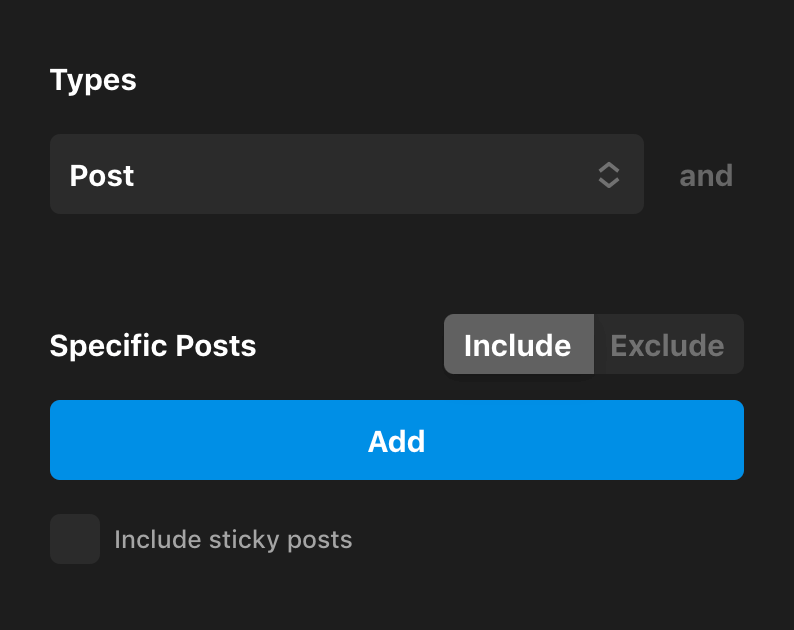This screenshot has height=630, width=794.
Task: Choose the Include tab option
Action: pos(518,345)
